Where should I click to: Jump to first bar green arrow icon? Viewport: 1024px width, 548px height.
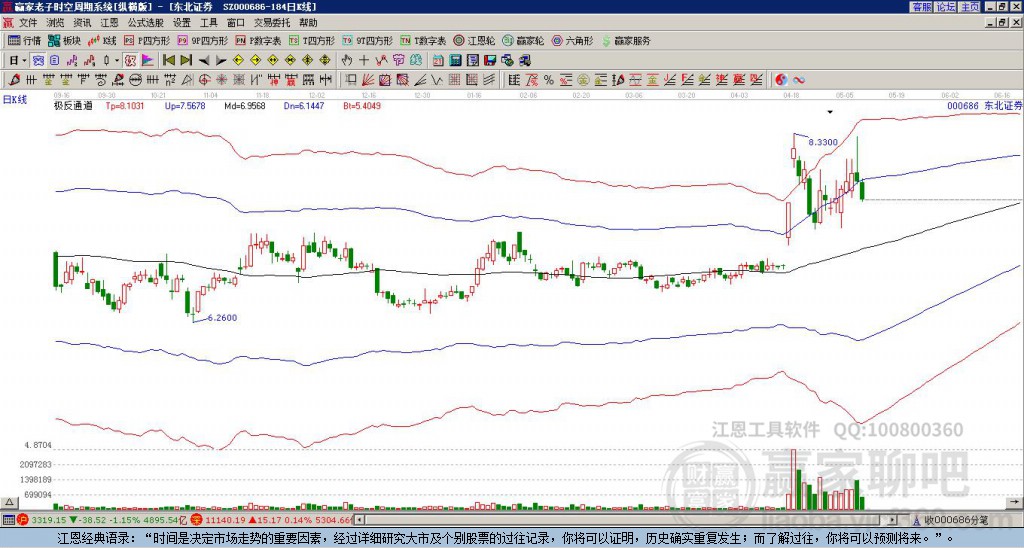168,60
